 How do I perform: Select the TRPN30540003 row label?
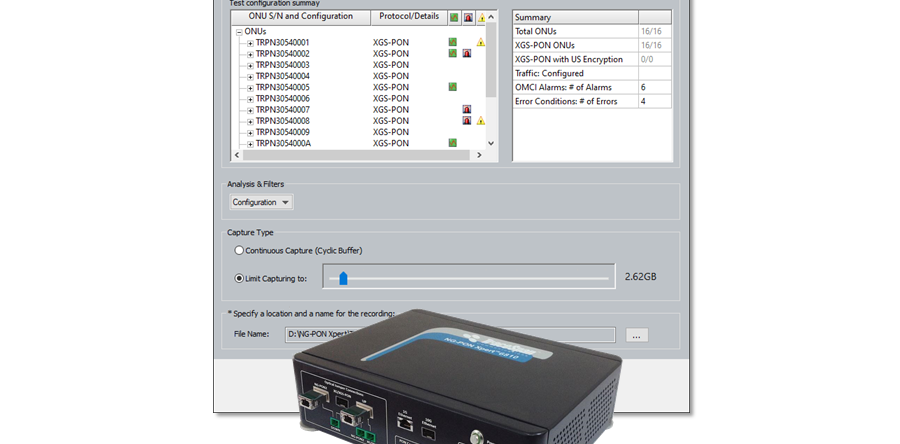(x=282, y=65)
